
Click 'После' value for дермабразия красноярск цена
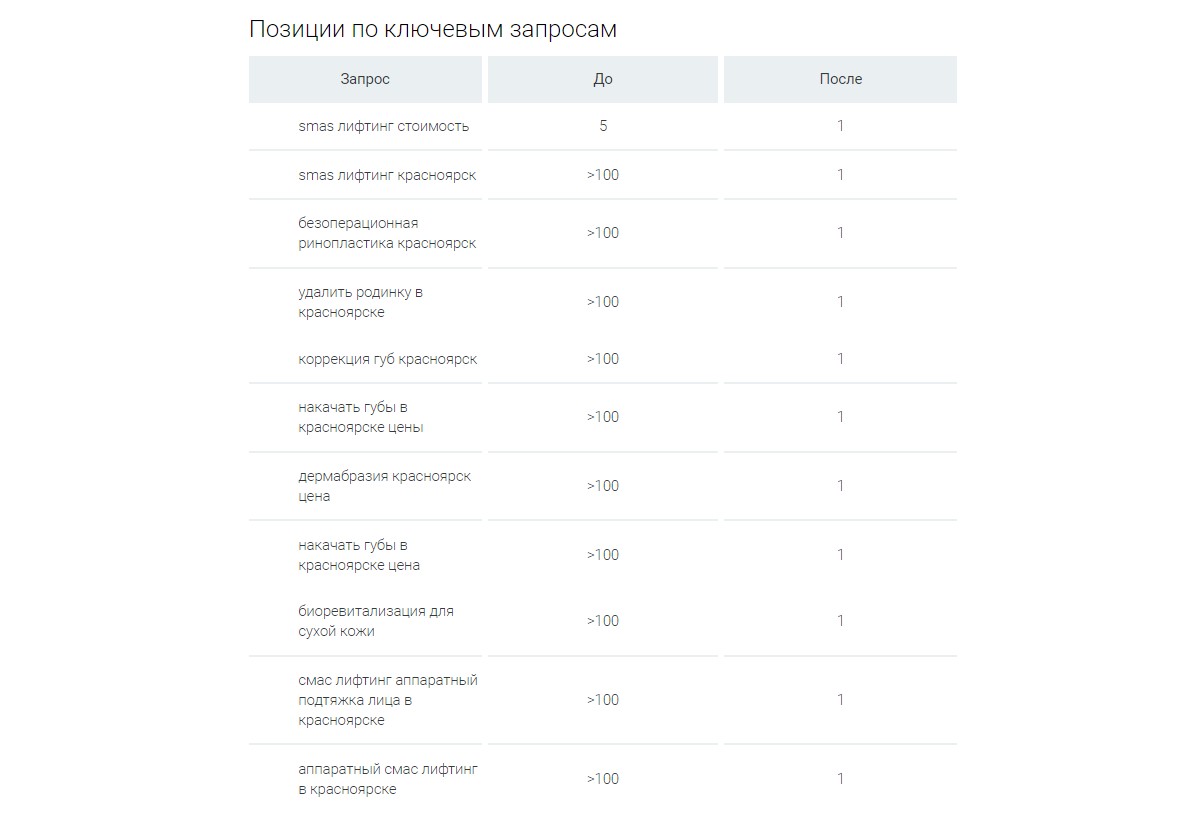click(840, 486)
